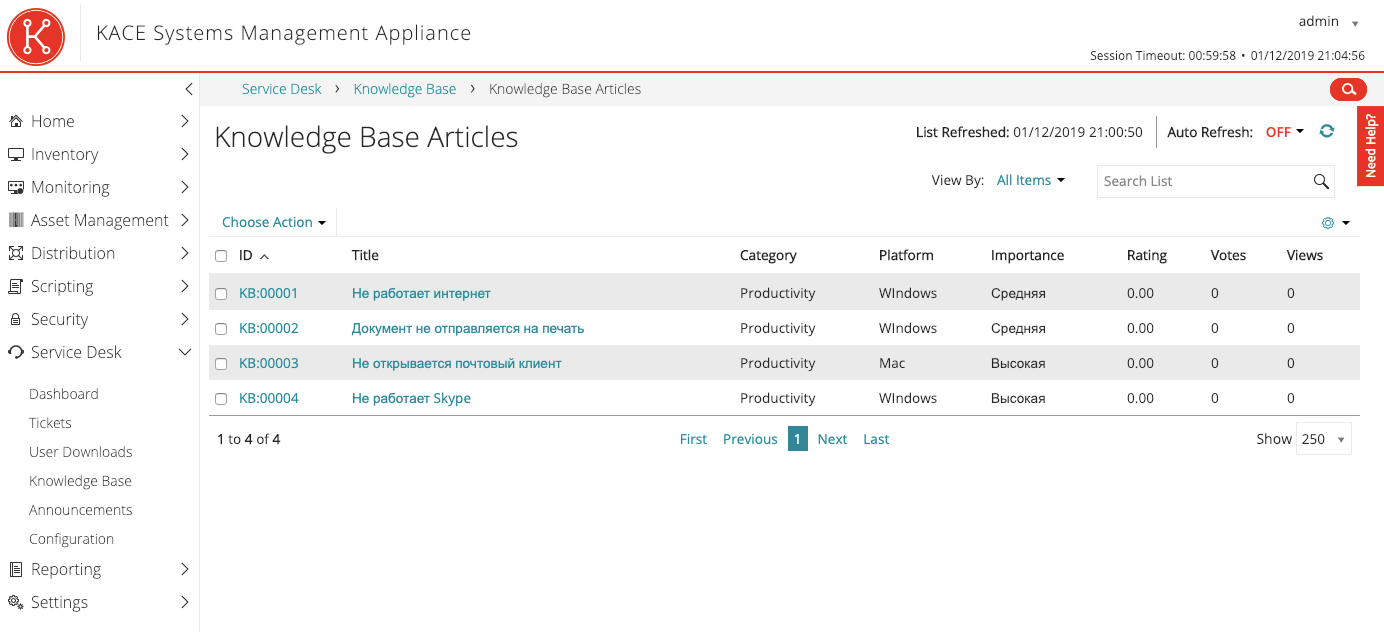Screen dimensions: 1384x632
Task: Click into the Search List field
Action: (x=1200, y=181)
